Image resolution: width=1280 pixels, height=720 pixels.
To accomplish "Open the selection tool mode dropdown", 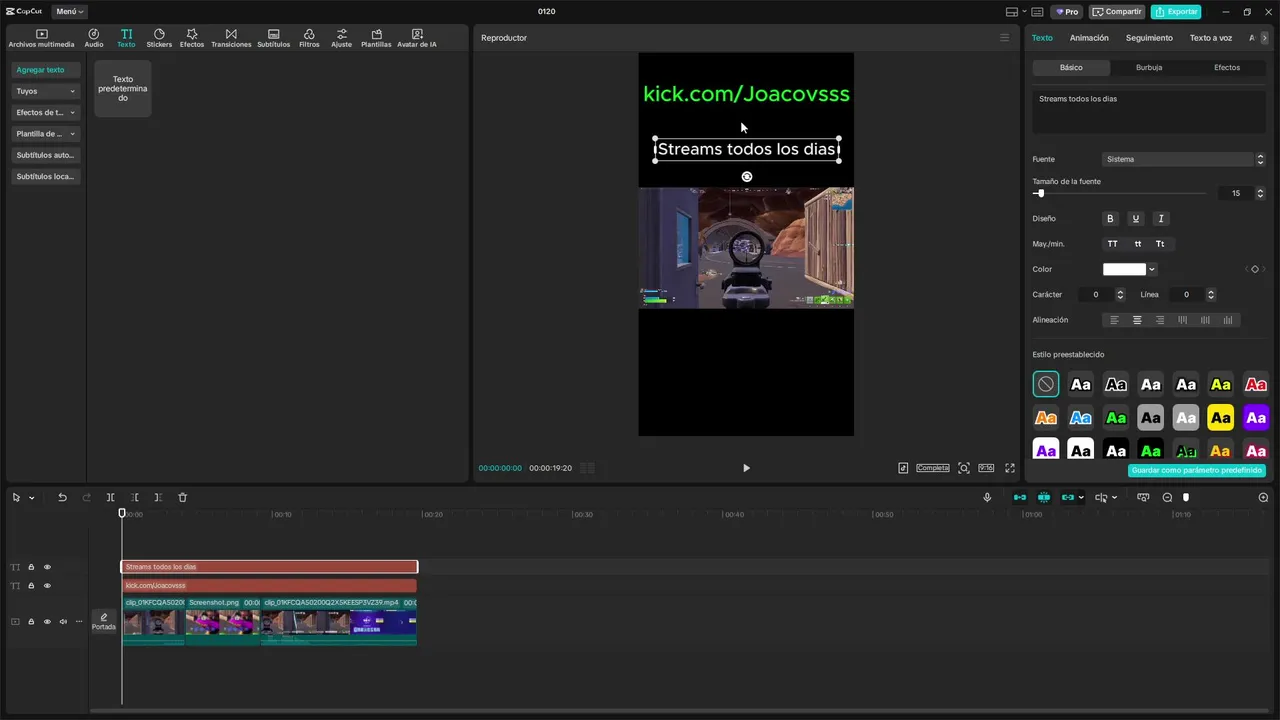I will point(31,497).
